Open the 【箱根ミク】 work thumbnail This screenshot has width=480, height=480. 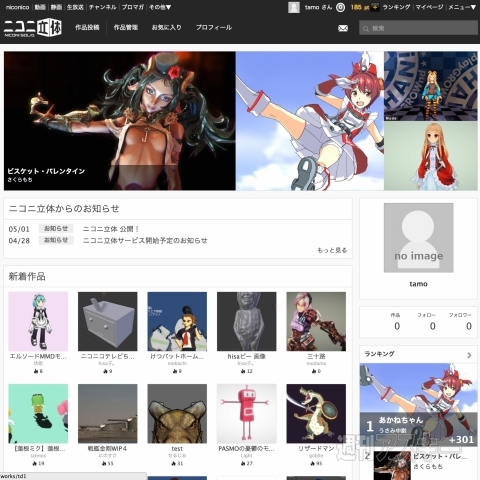tap(38, 414)
